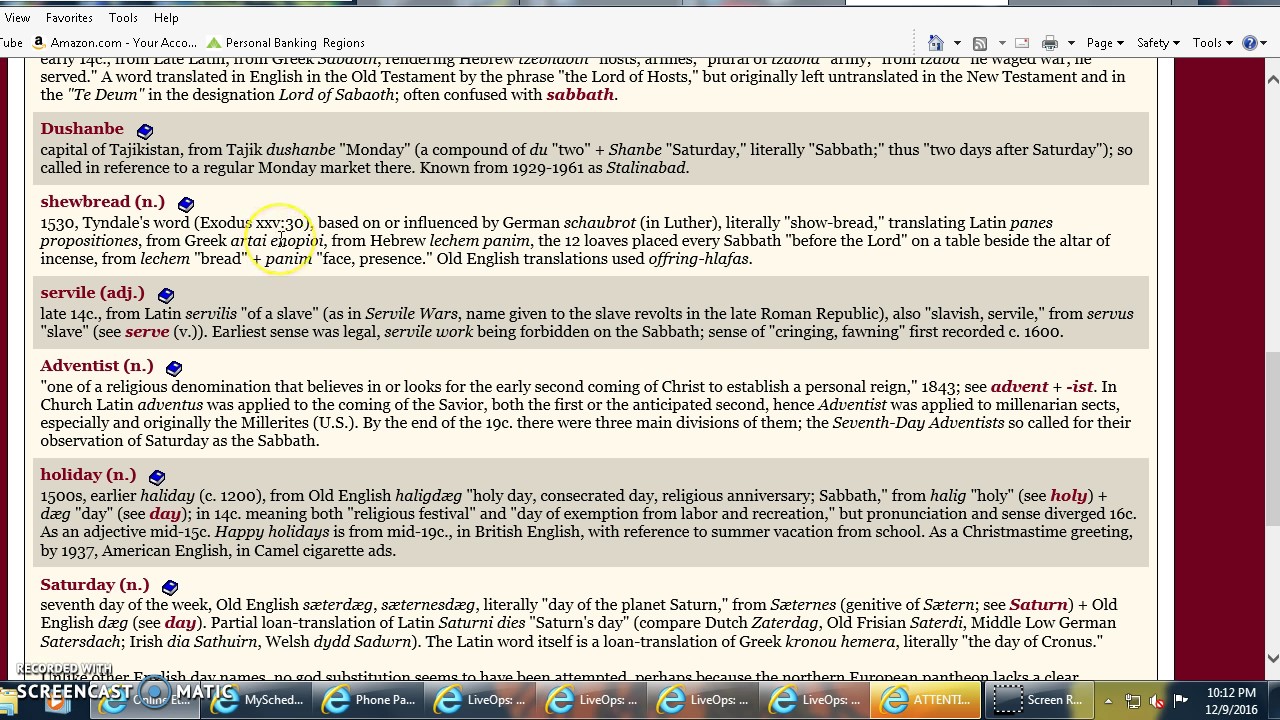Viewport: 1280px width, 720px height.
Task: Open the Amazon.com favorites bar shortcut
Action: point(114,43)
